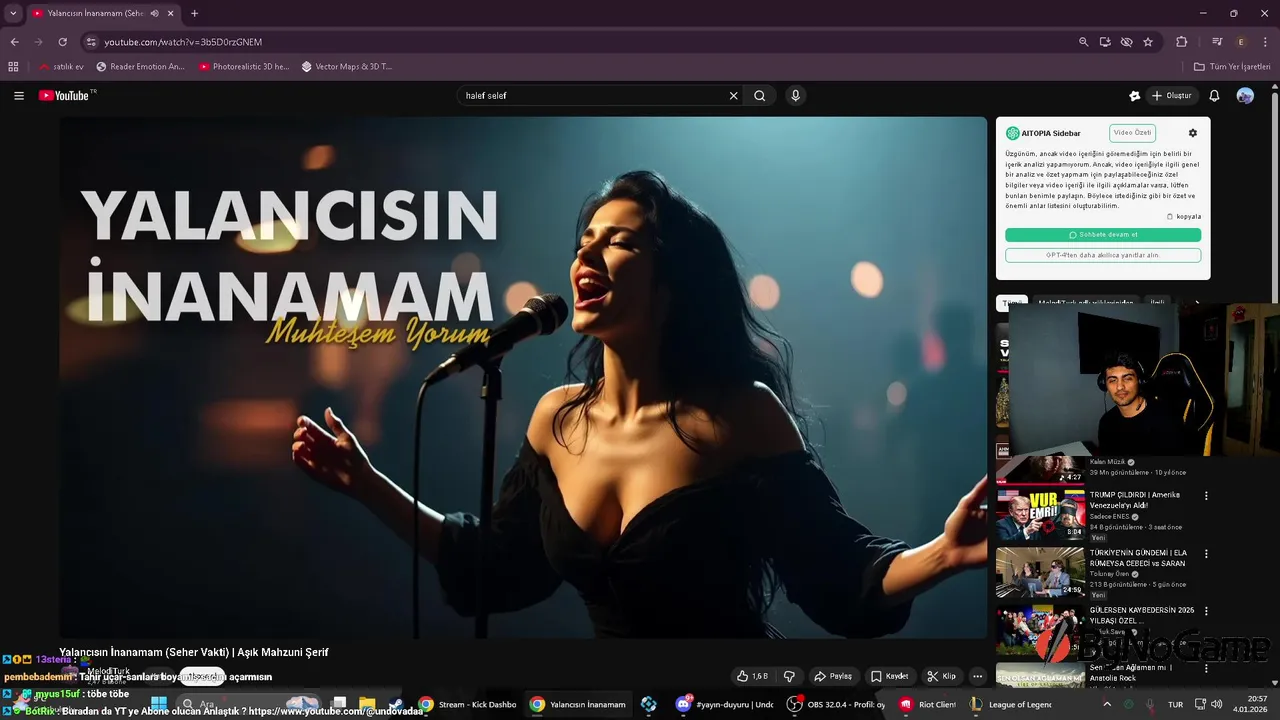
Task: Click Sohbete devam et button
Action: [x=1103, y=235]
